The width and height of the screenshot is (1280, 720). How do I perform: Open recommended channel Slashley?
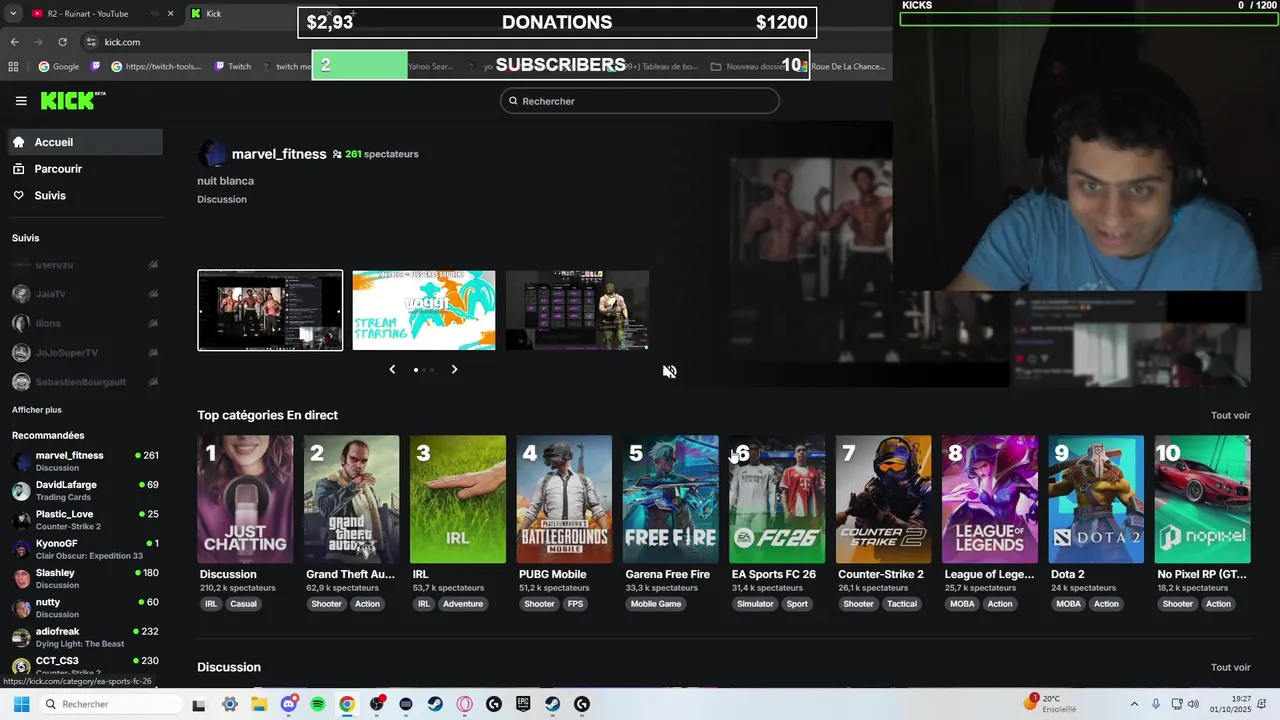85,578
